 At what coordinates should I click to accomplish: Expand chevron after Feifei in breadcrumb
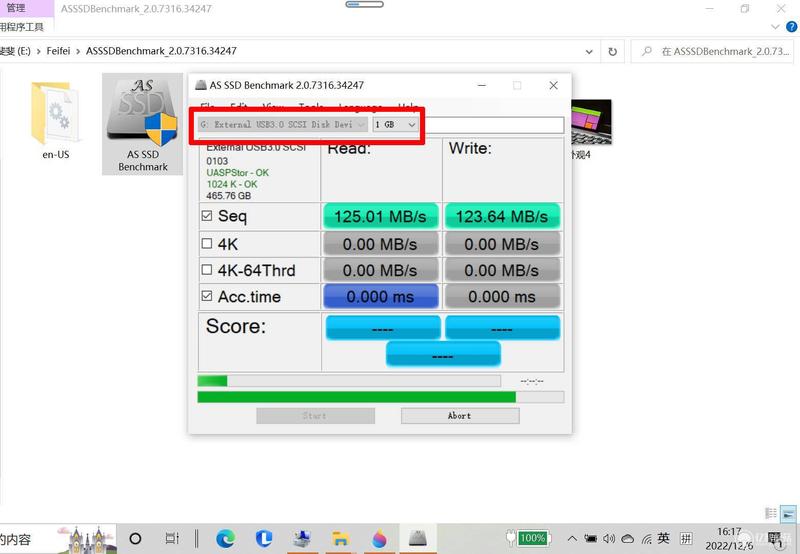pos(78,51)
